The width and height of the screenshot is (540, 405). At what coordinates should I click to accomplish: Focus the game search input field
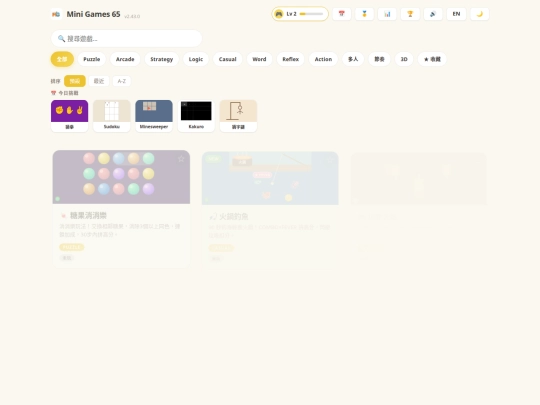[x=126, y=39]
